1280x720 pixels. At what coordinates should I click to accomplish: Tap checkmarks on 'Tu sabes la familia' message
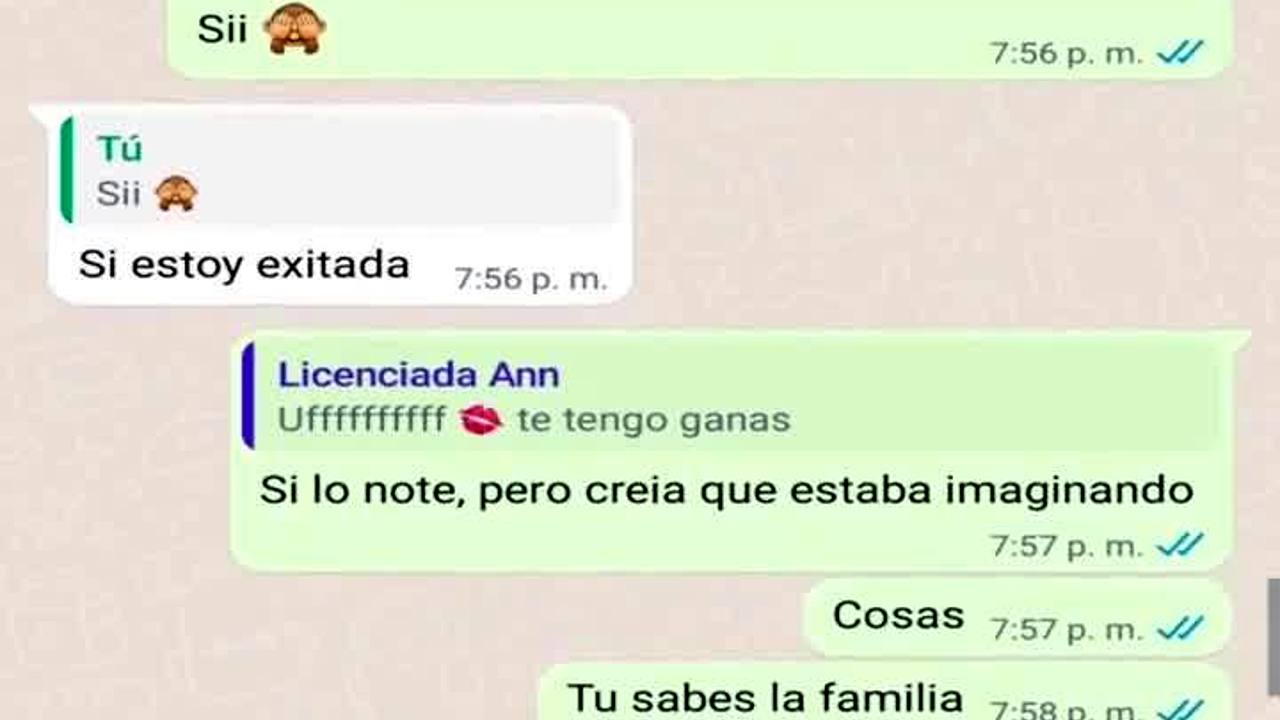click(1180, 709)
